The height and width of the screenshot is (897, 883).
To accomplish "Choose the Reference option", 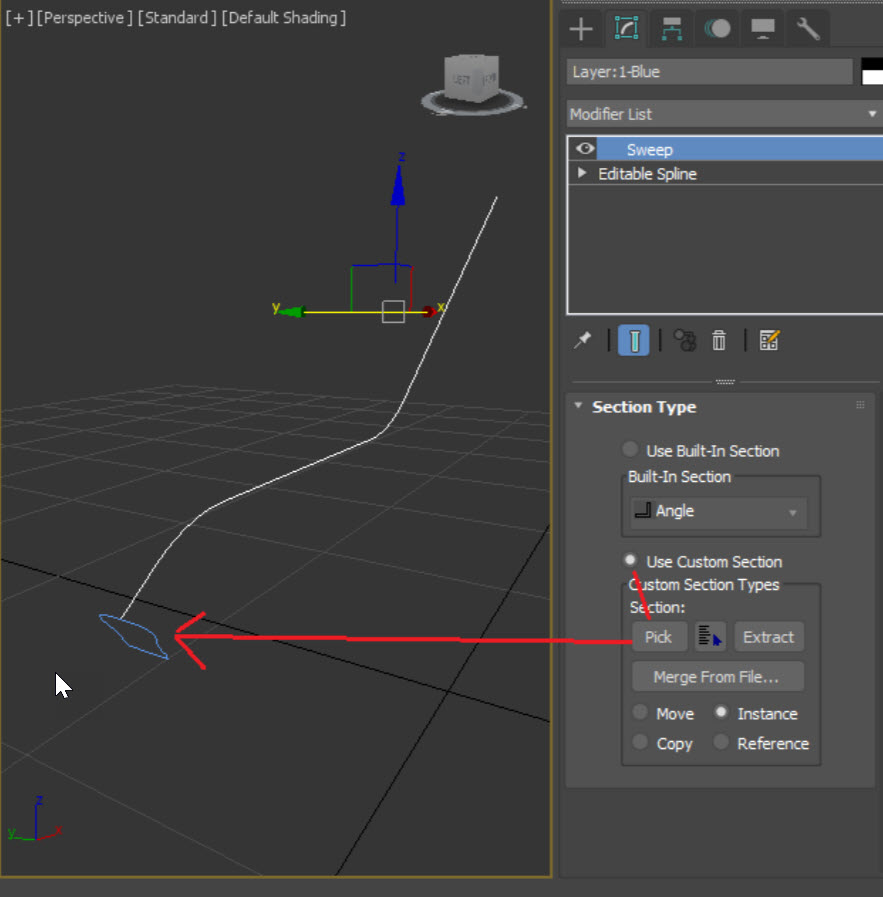I will click(x=722, y=743).
